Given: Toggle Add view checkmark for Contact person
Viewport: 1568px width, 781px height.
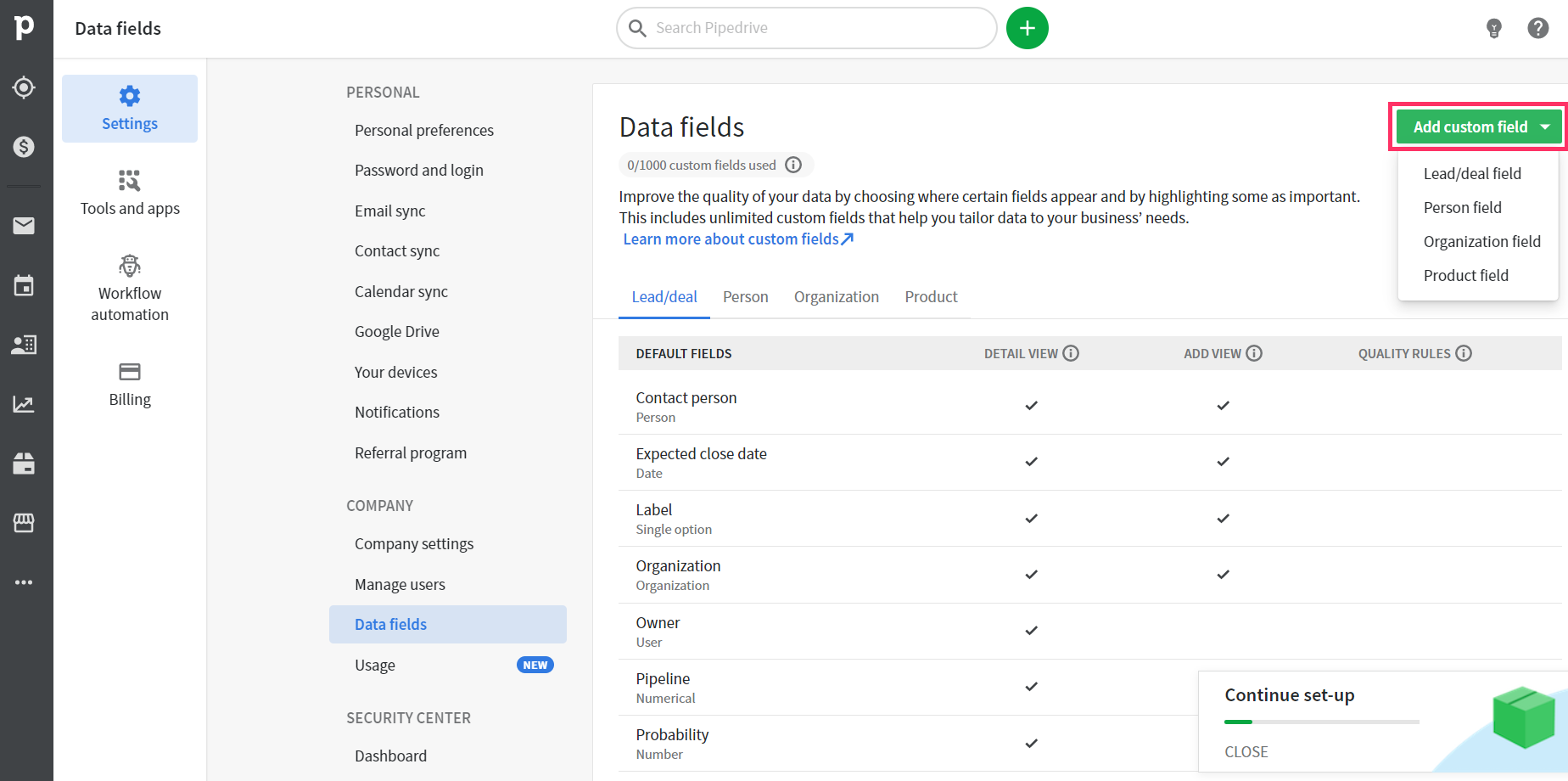Looking at the screenshot, I should (1223, 406).
